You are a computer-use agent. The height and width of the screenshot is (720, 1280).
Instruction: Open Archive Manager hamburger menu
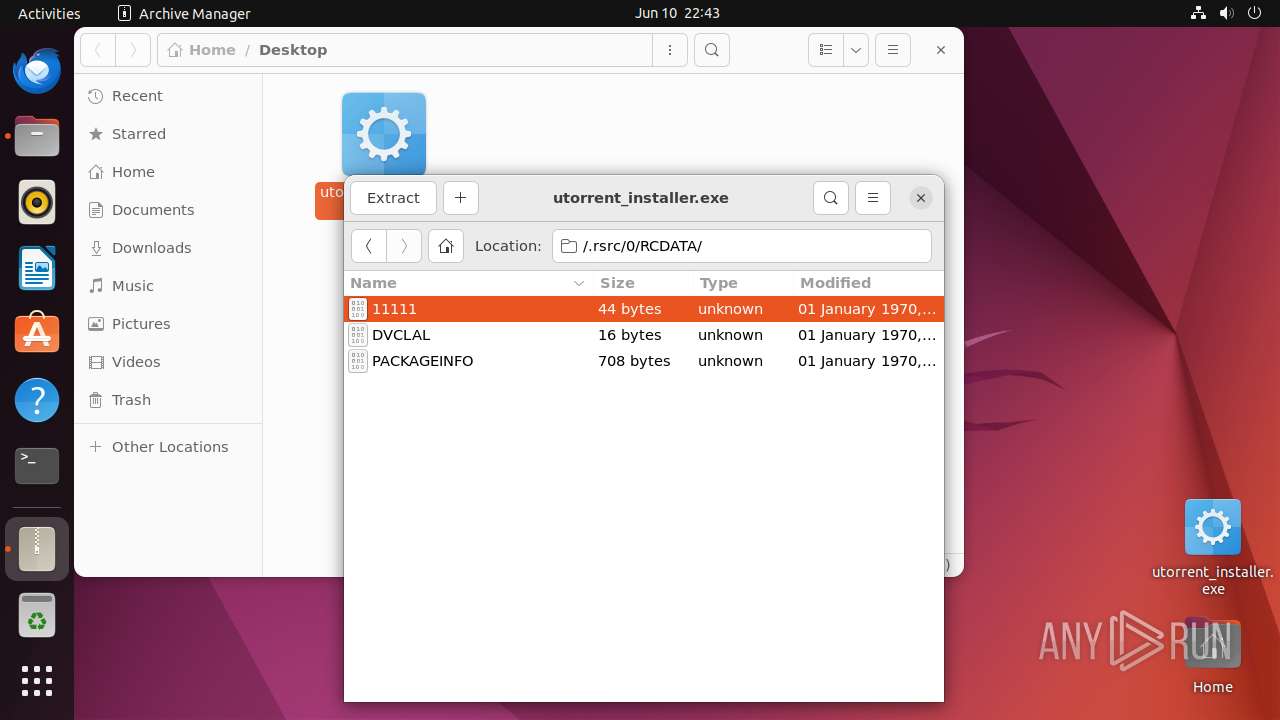coord(873,198)
